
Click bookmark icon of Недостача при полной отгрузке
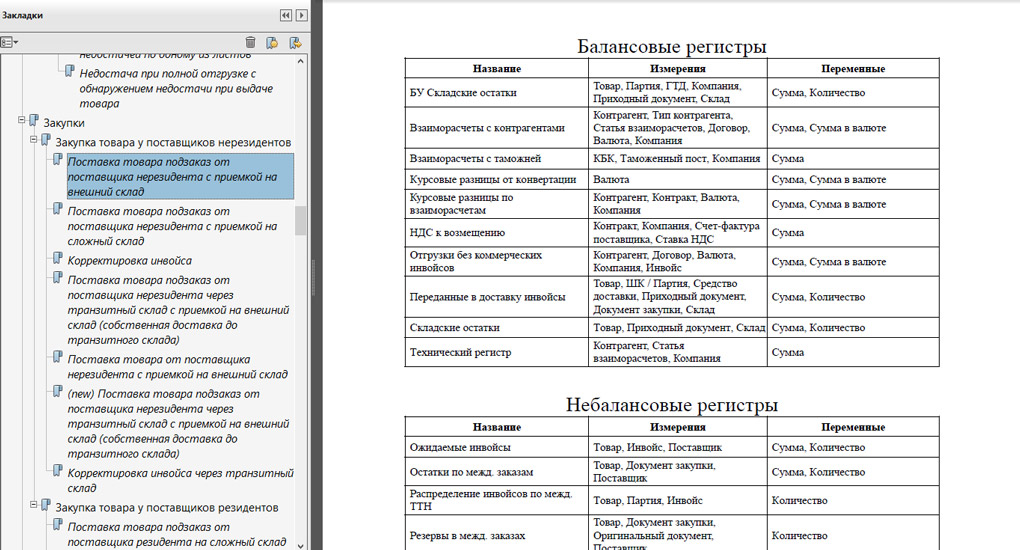(70, 71)
